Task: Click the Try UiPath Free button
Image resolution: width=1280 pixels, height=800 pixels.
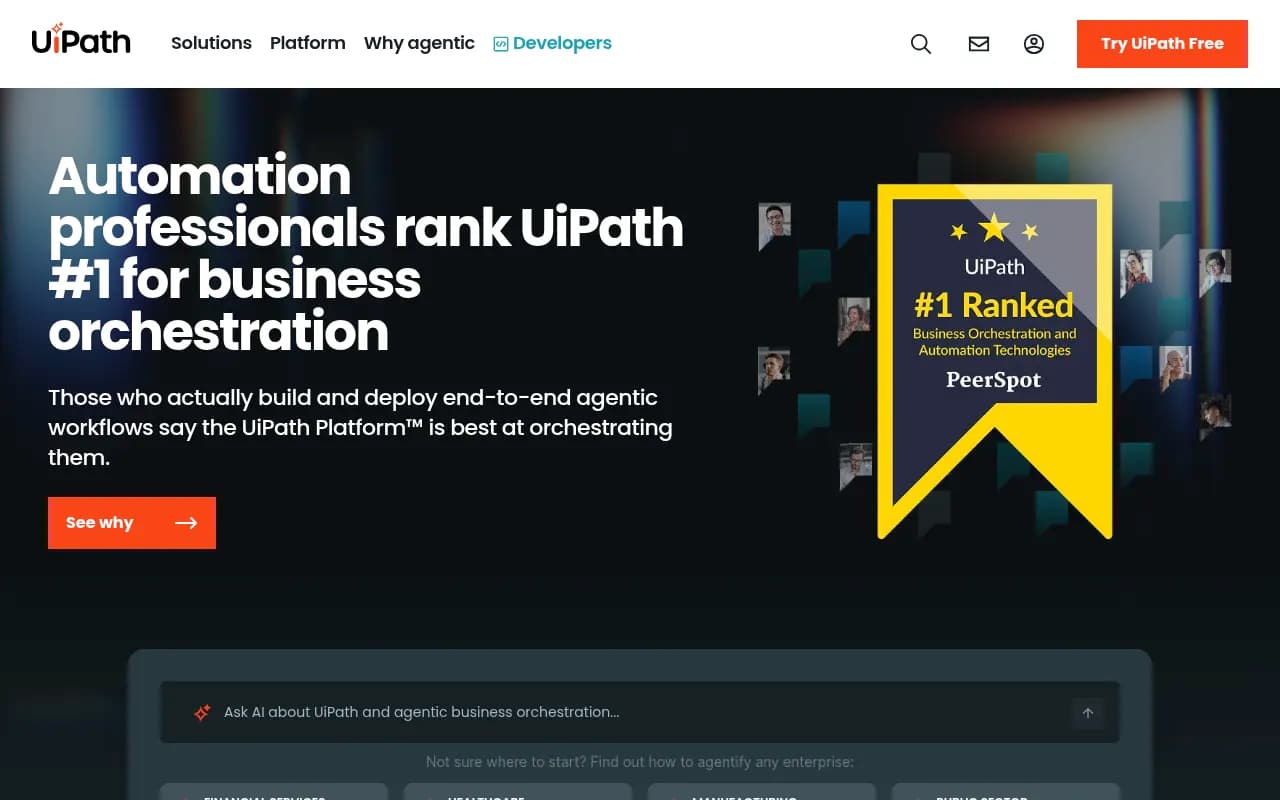Action: click(1161, 44)
